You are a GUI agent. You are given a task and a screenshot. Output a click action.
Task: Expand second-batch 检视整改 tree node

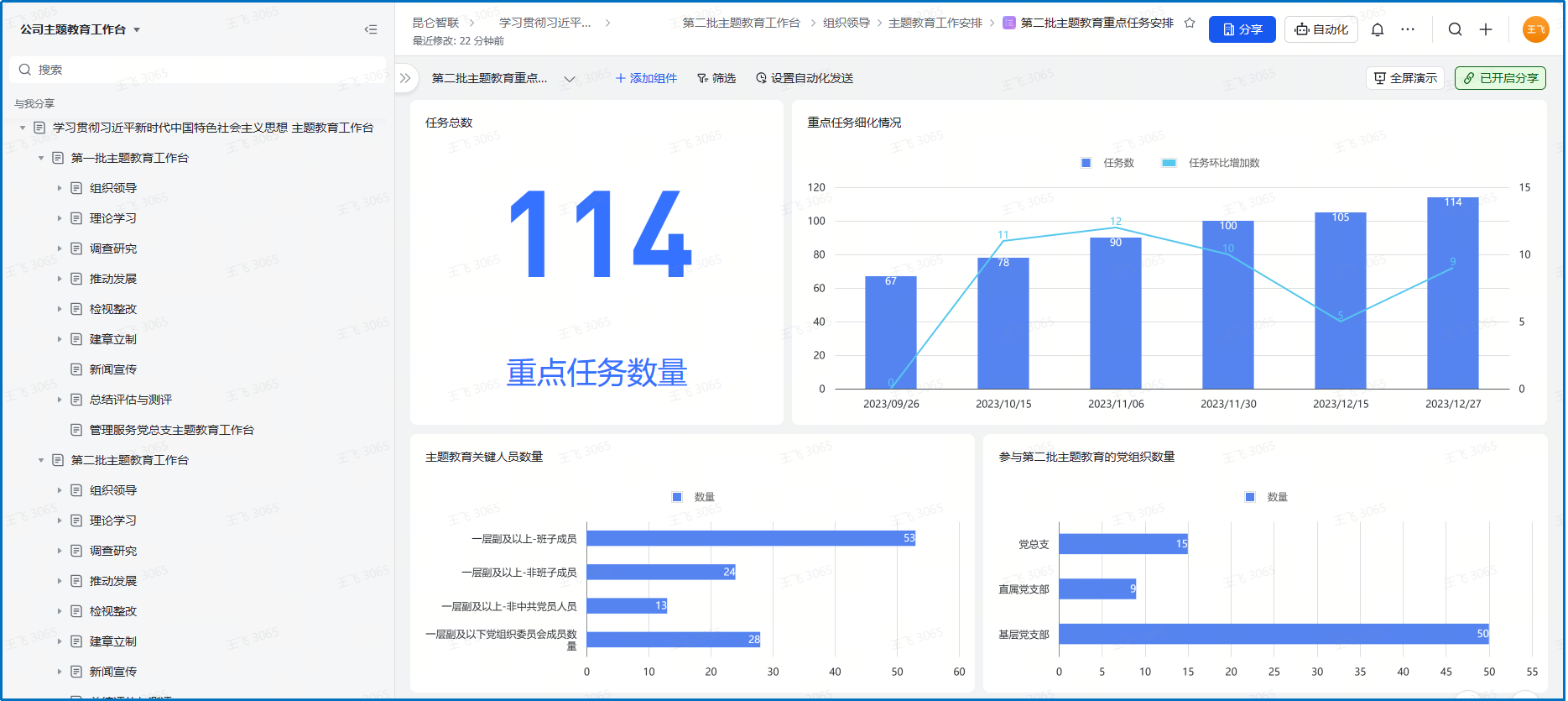[60, 611]
